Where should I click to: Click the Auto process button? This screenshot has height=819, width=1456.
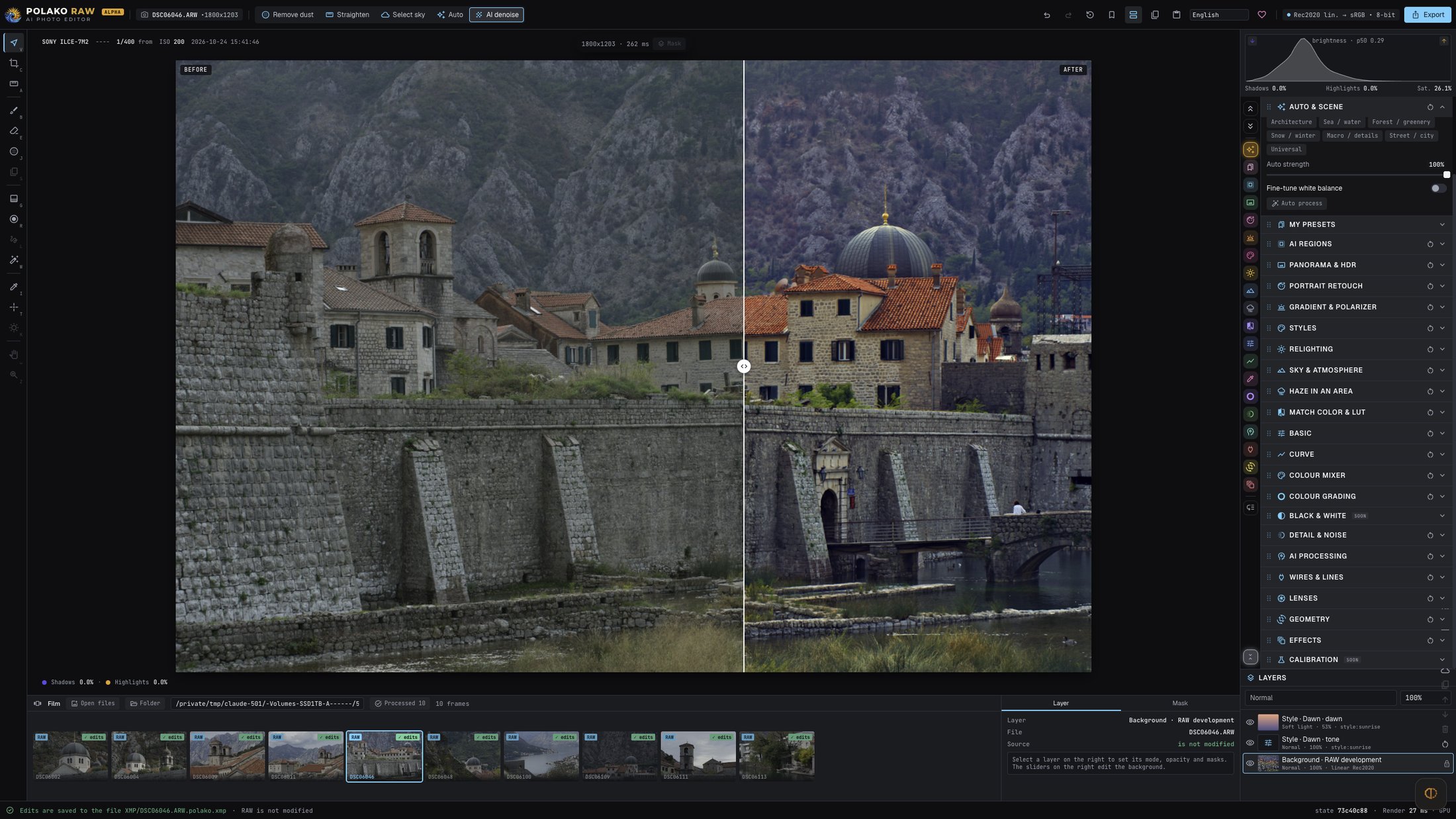[1297, 203]
